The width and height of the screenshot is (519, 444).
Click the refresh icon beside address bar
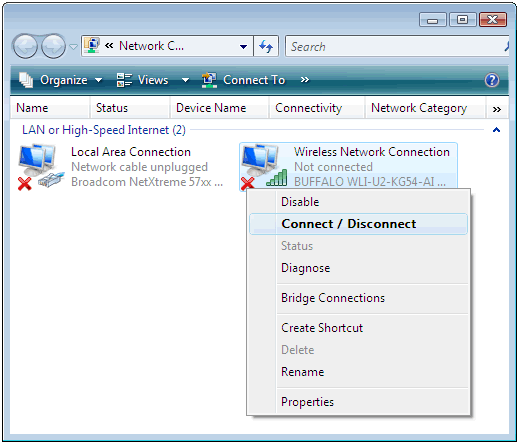coord(266,46)
